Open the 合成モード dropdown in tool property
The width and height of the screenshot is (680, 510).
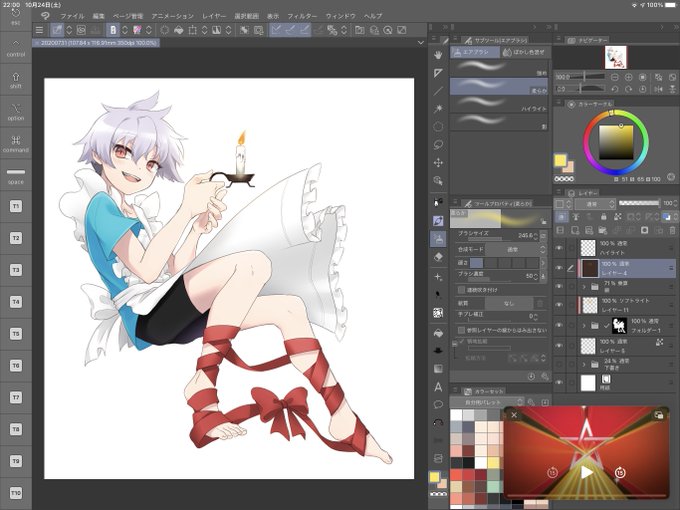click(515, 249)
